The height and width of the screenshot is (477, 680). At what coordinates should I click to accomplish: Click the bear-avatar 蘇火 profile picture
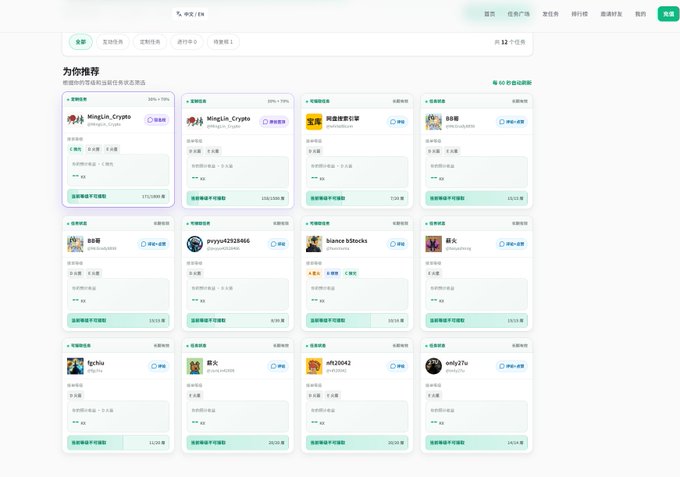[195, 366]
